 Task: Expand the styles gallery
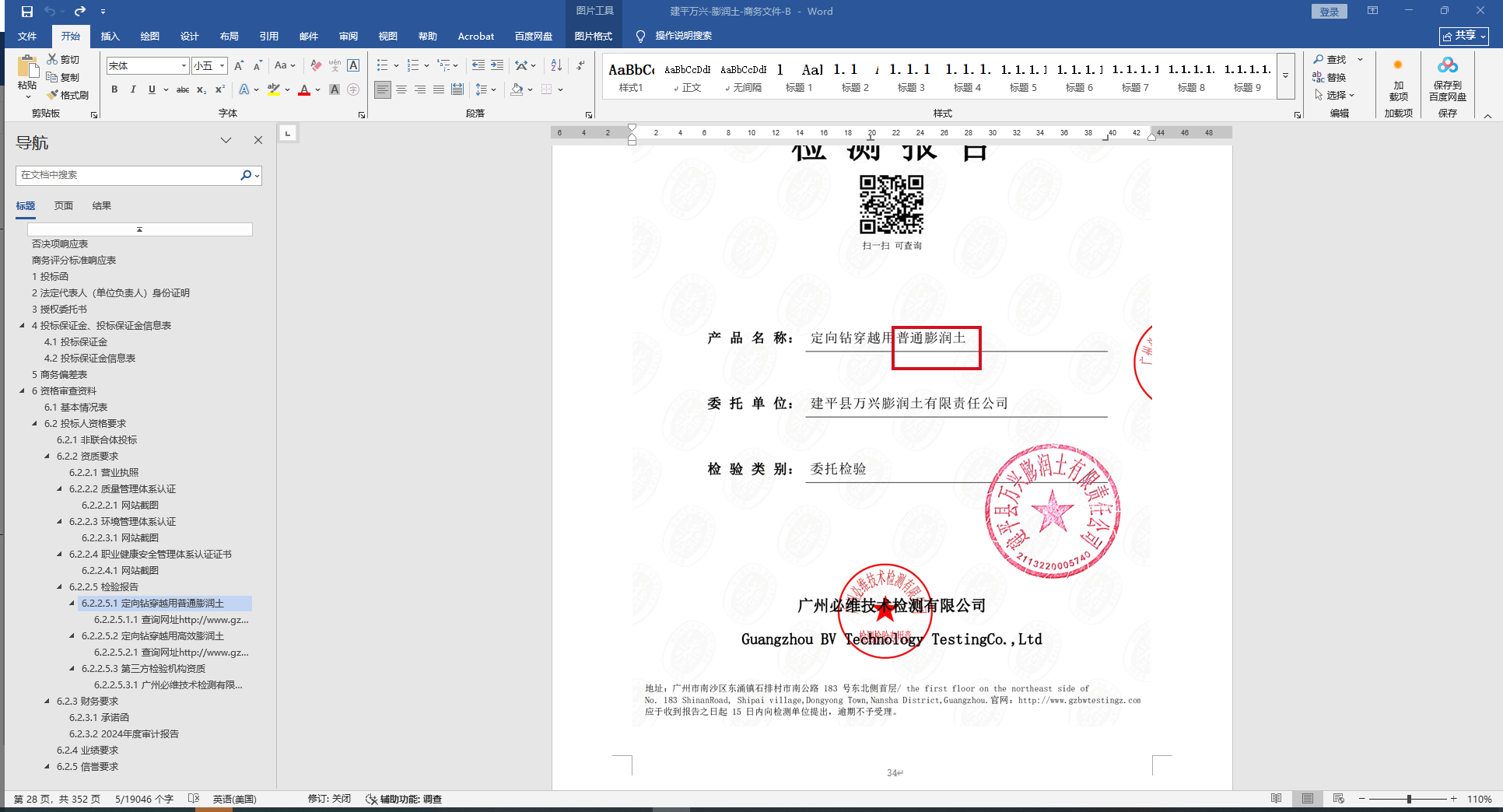pos(1285,76)
